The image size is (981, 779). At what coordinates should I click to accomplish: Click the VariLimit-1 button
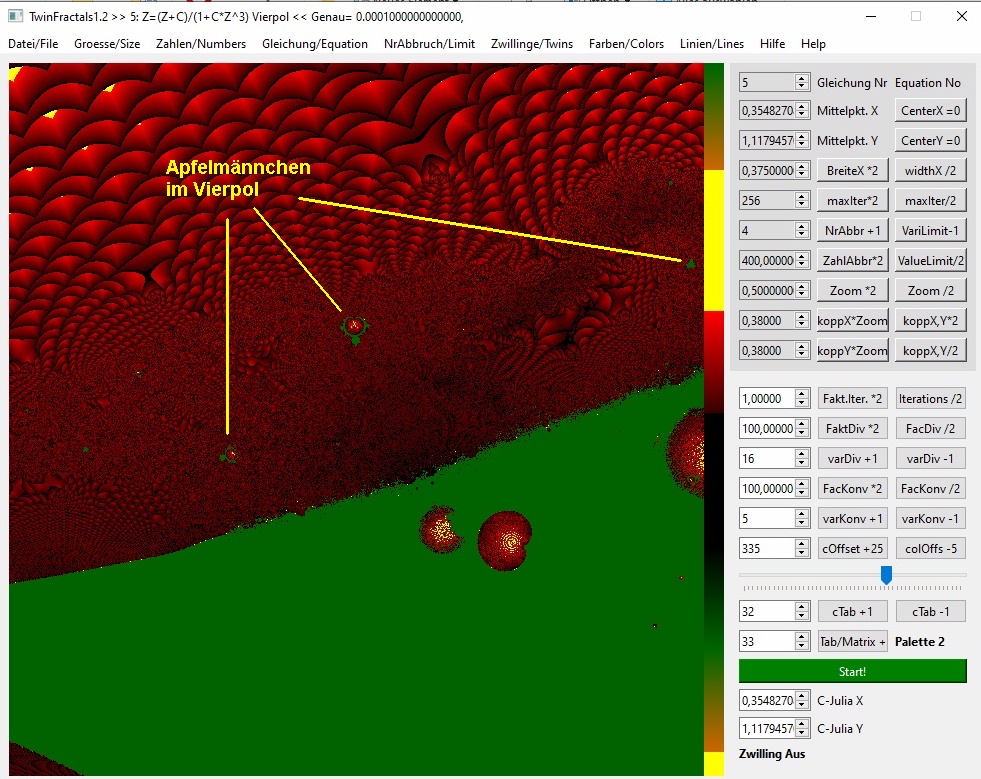930,231
